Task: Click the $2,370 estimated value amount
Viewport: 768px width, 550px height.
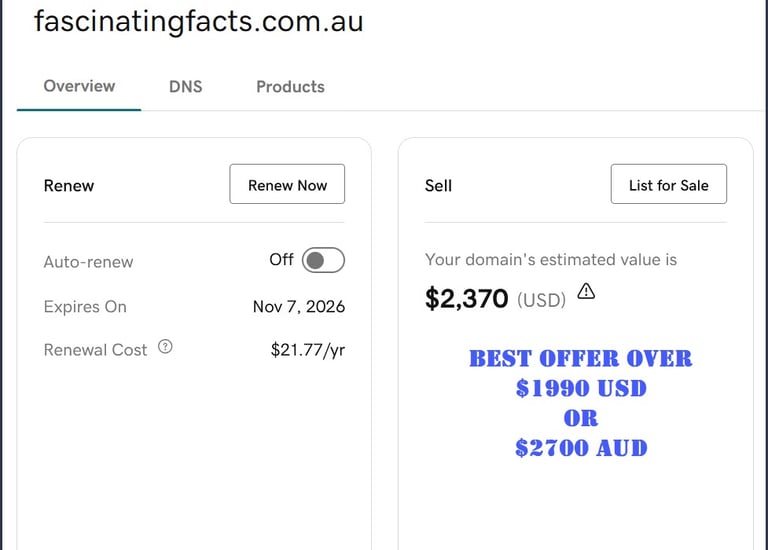Action: click(x=466, y=299)
